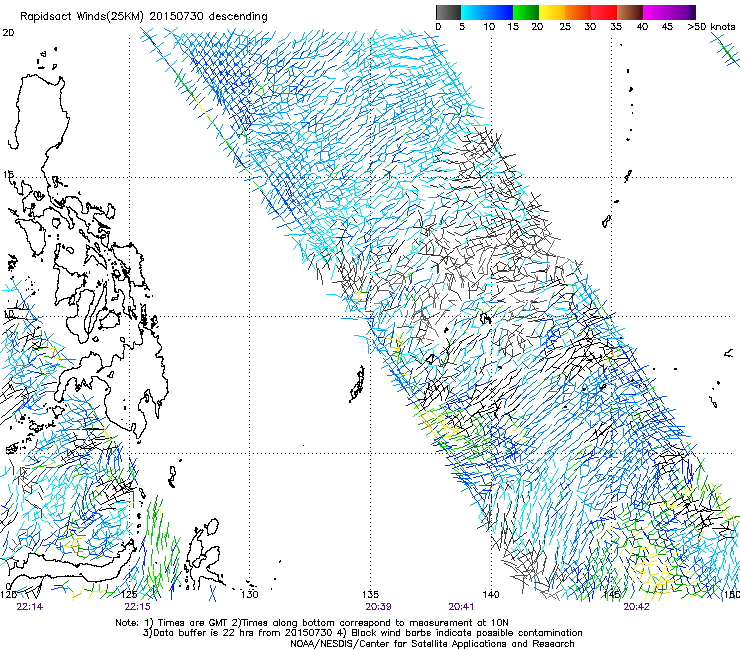Image resolution: width=740 pixels, height=650 pixels.
Task: Click the yellow 20-25 knots color band
Action: (x=552, y=12)
